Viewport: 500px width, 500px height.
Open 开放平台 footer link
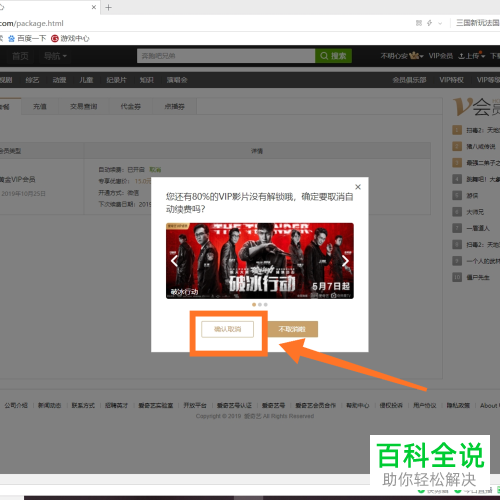(195, 405)
